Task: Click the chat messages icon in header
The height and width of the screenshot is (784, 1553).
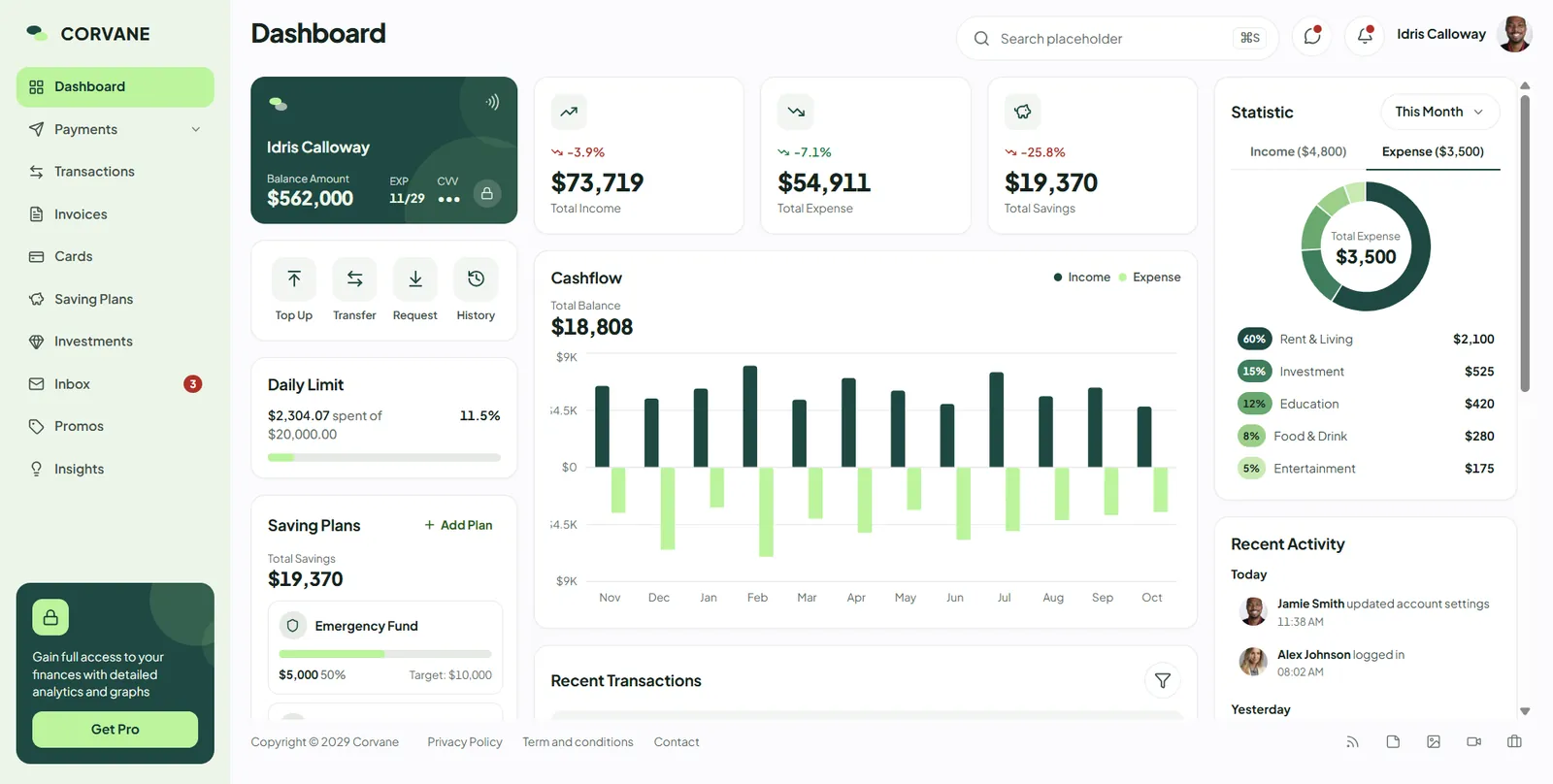Action: tap(1311, 37)
